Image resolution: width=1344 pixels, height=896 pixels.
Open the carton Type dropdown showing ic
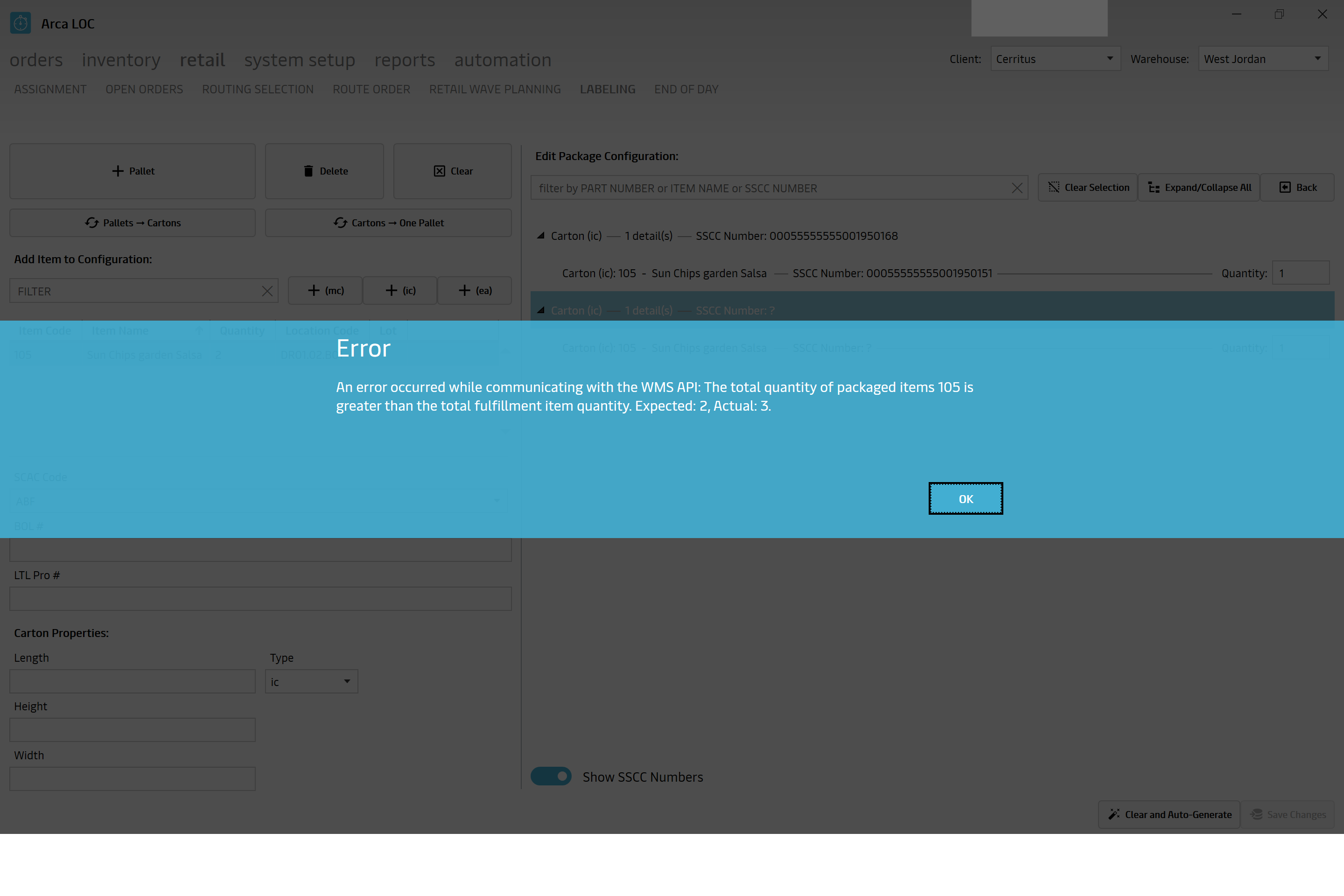[x=311, y=682]
